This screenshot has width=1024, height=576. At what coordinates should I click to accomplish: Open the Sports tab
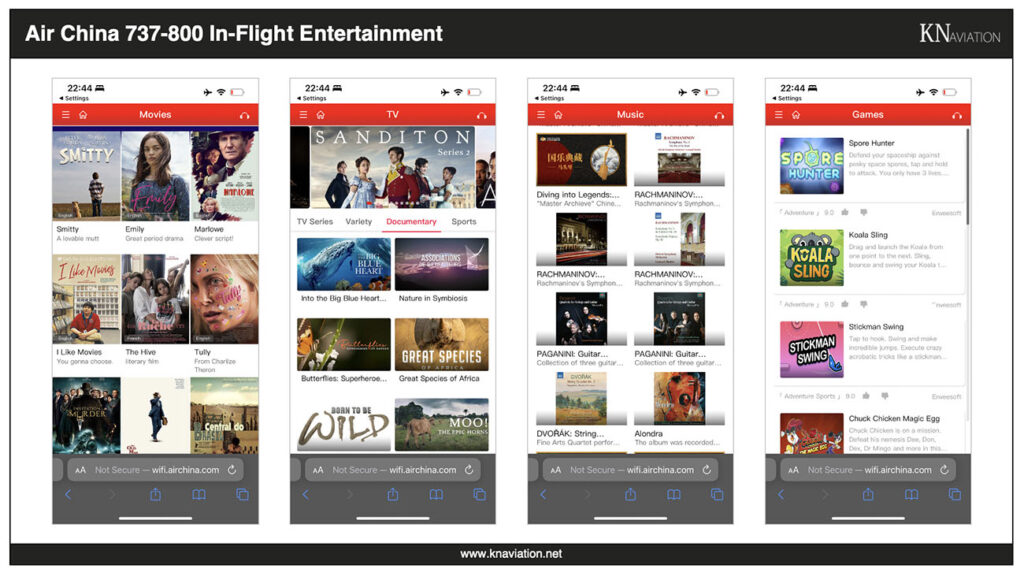pyautogui.click(x=464, y=222)
